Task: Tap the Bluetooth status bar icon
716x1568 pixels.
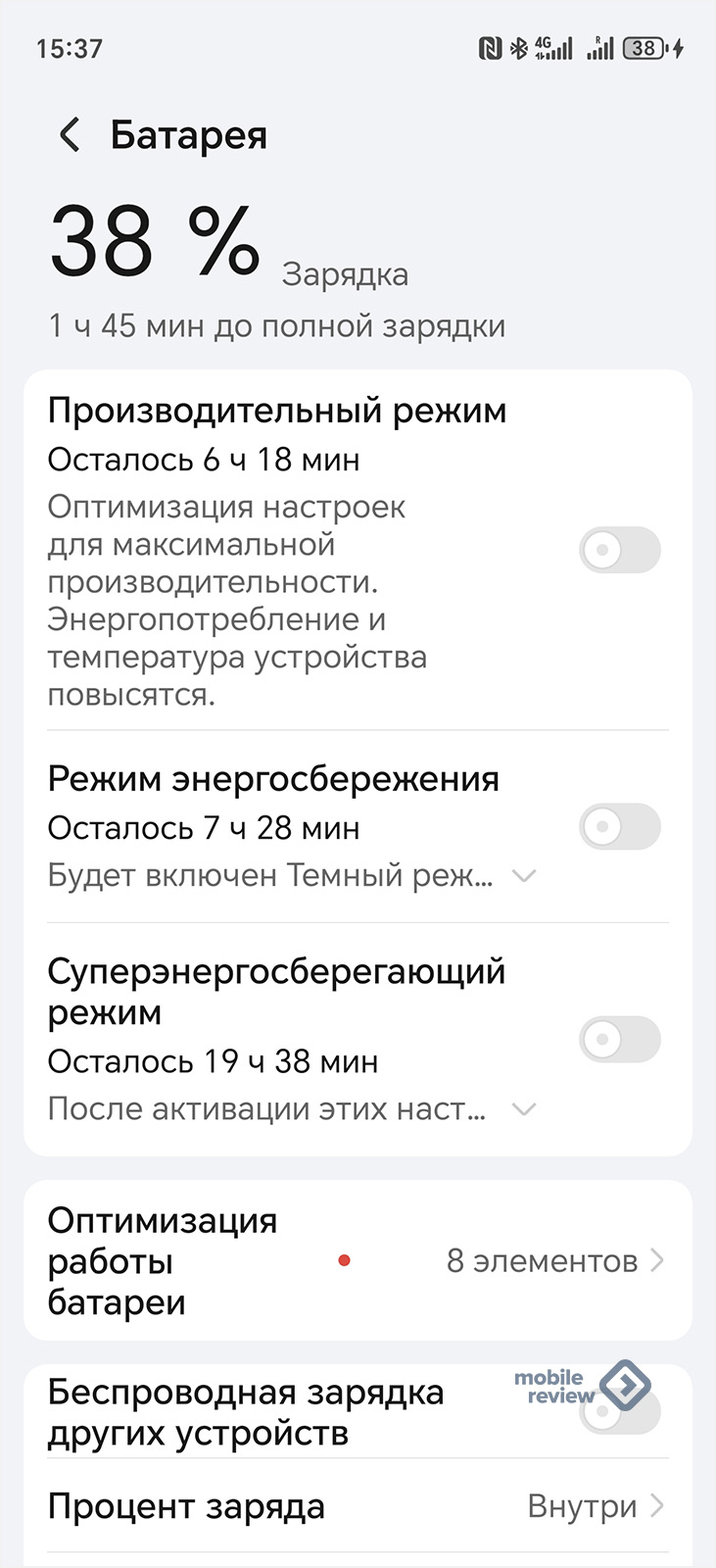Action: pos(518,48)
